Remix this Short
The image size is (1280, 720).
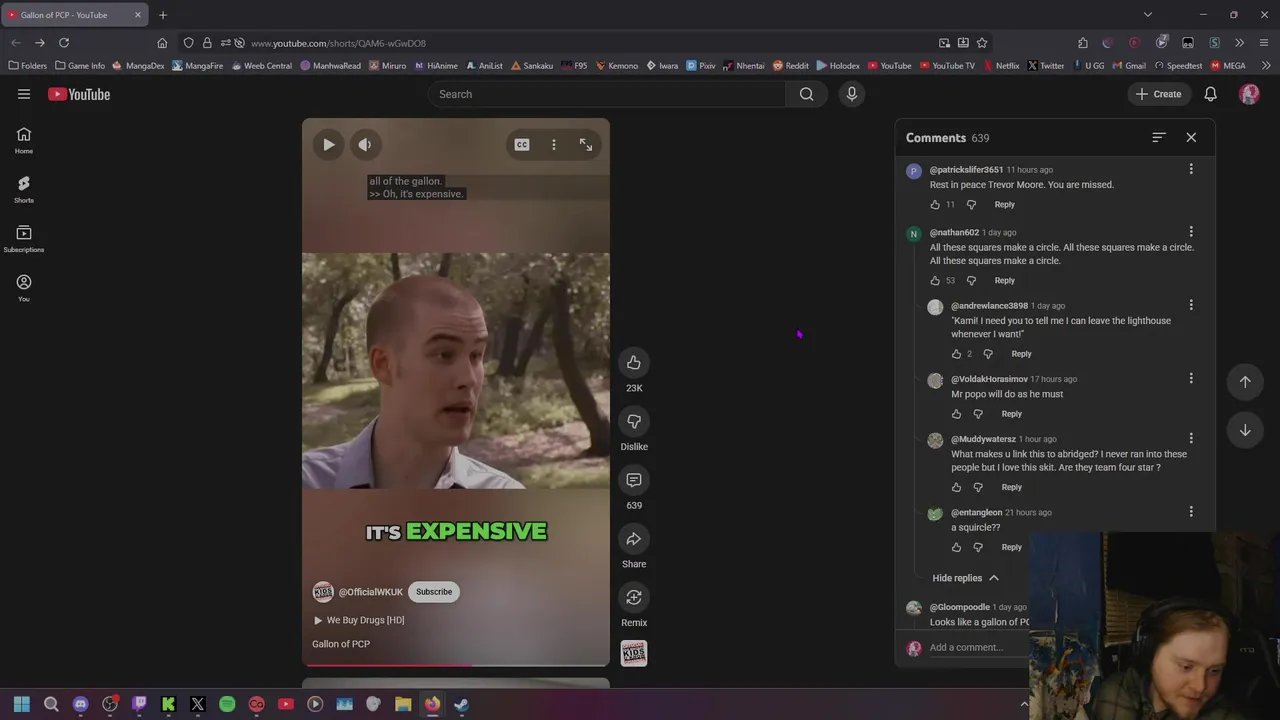coord(634,597)
